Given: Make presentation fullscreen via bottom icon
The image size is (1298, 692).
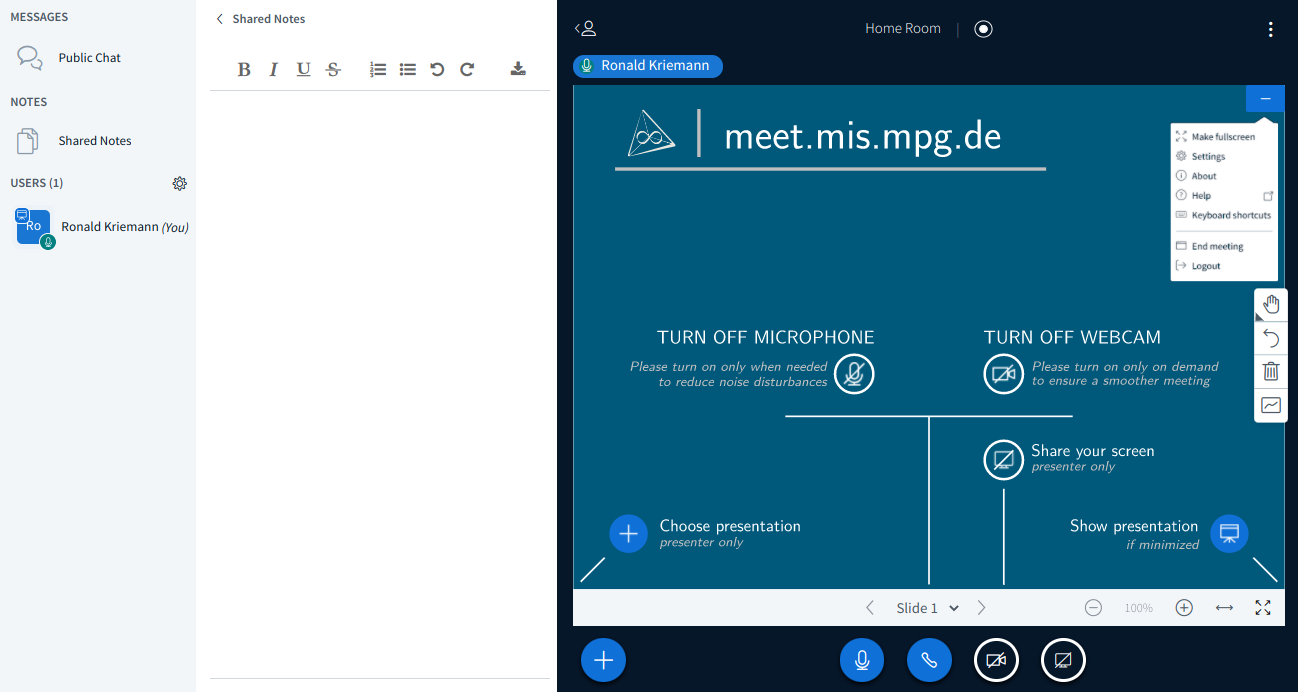Looking at the screenshot, I should point(1263,608).
